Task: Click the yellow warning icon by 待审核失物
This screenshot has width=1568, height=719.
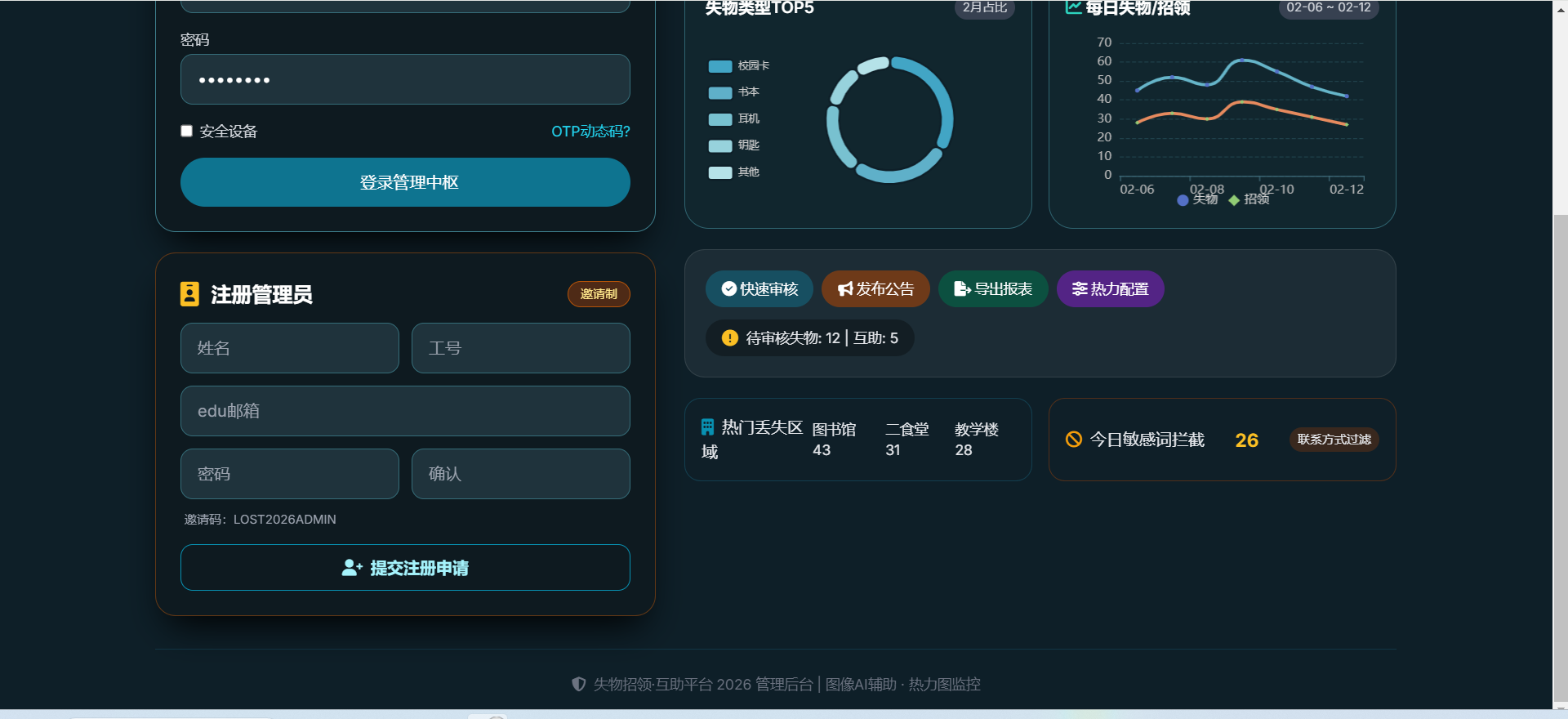Action: click(x=730, y=337)
